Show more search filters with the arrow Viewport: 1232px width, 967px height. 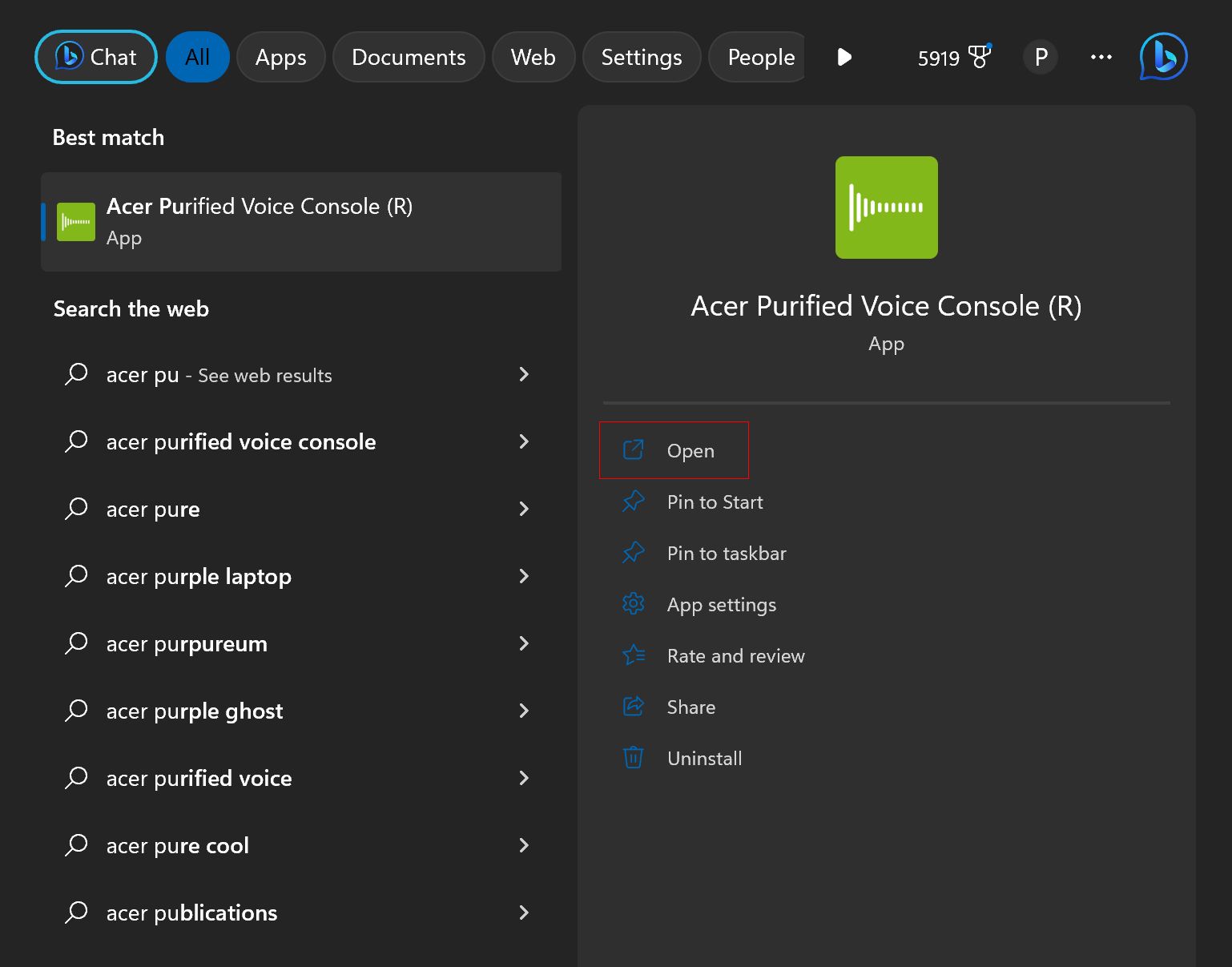[843, 57]
